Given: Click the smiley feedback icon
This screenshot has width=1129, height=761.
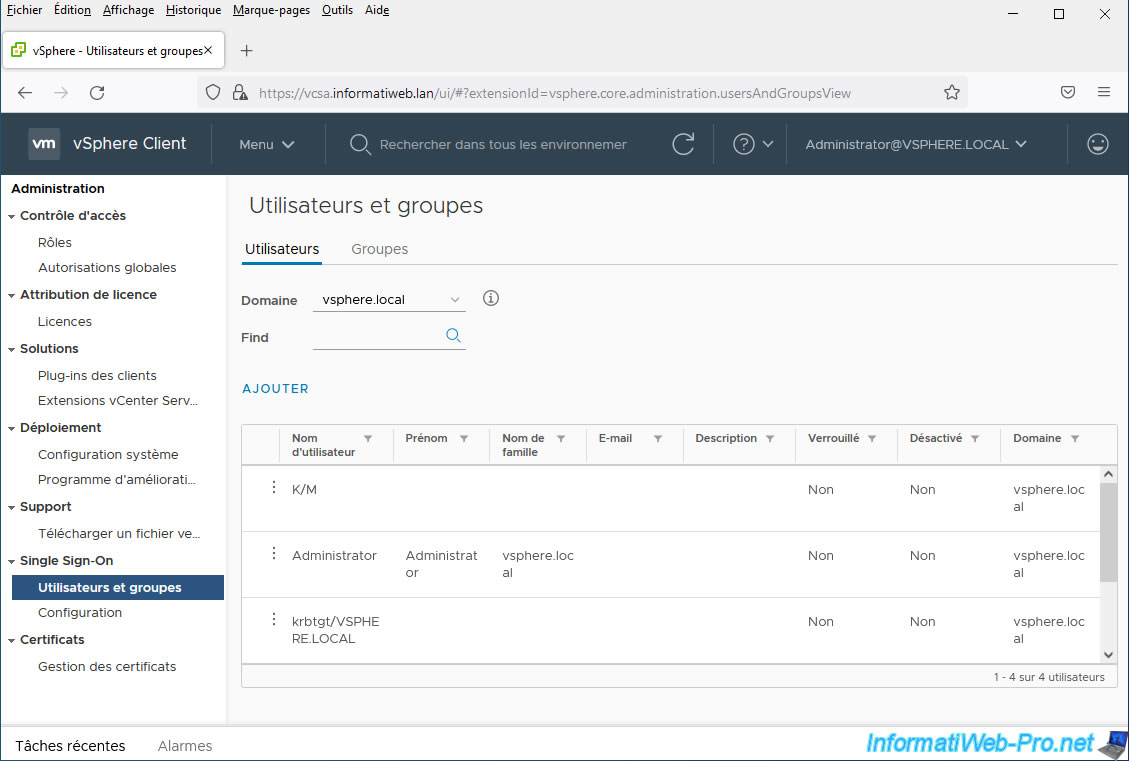Looking at the screenshot, I should pyautogui.click(x=1097, y=144).
